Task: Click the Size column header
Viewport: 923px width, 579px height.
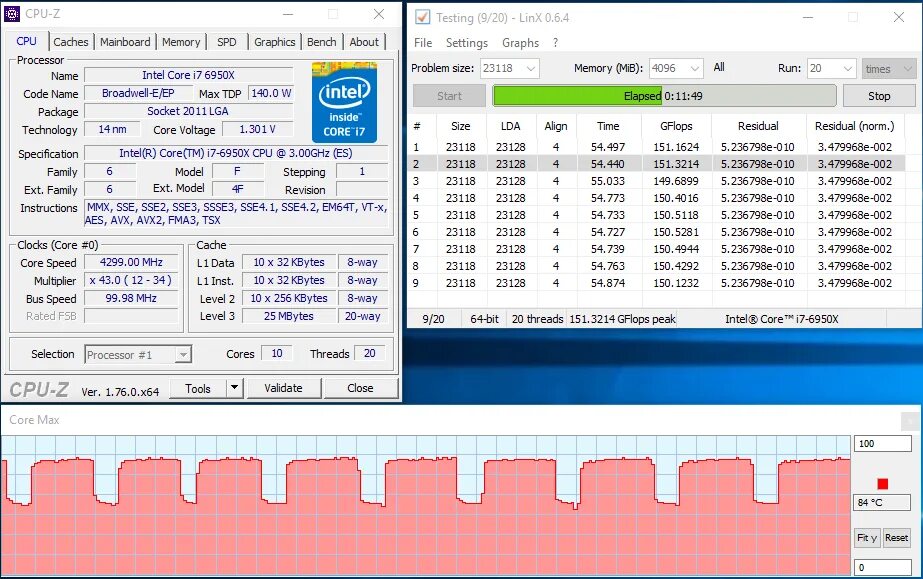Action: click(x=460, y=126)
